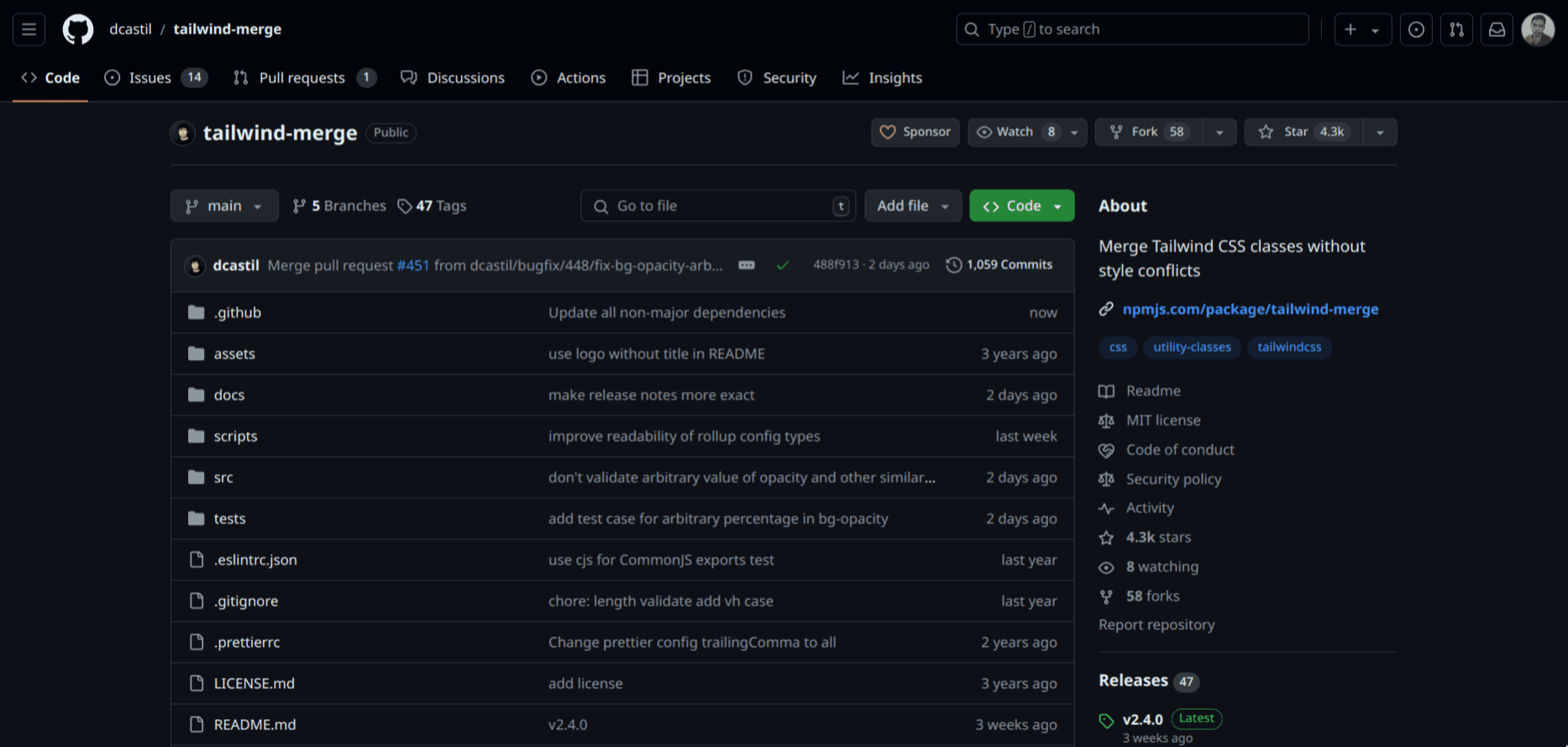The width and height of the screenshot is (1568, 747).
Task: Open 'make release notes more exact' commit
Action: [652, 395]
